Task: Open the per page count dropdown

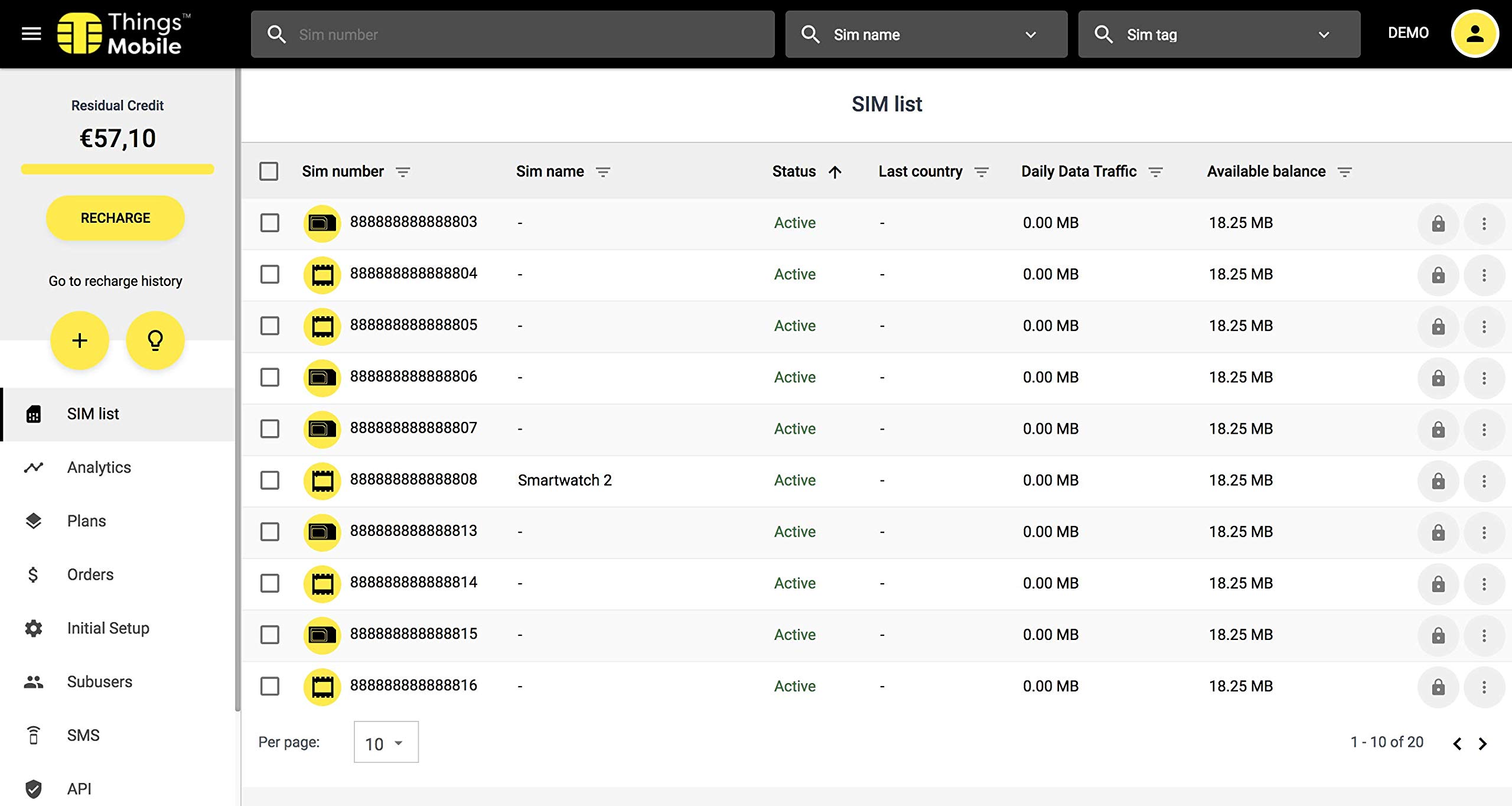Action: click(386, 743)
